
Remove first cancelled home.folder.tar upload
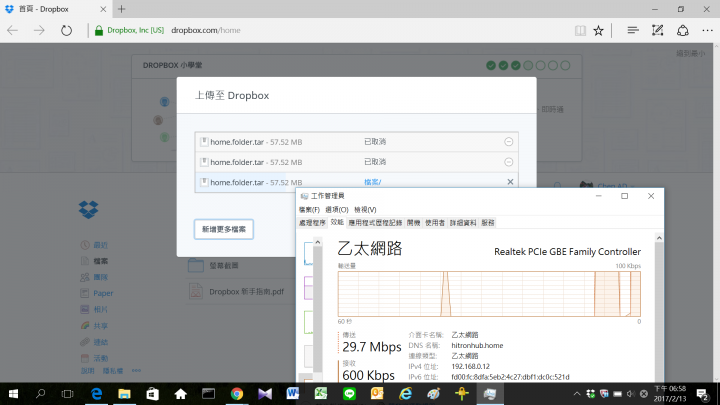(508, 142)
